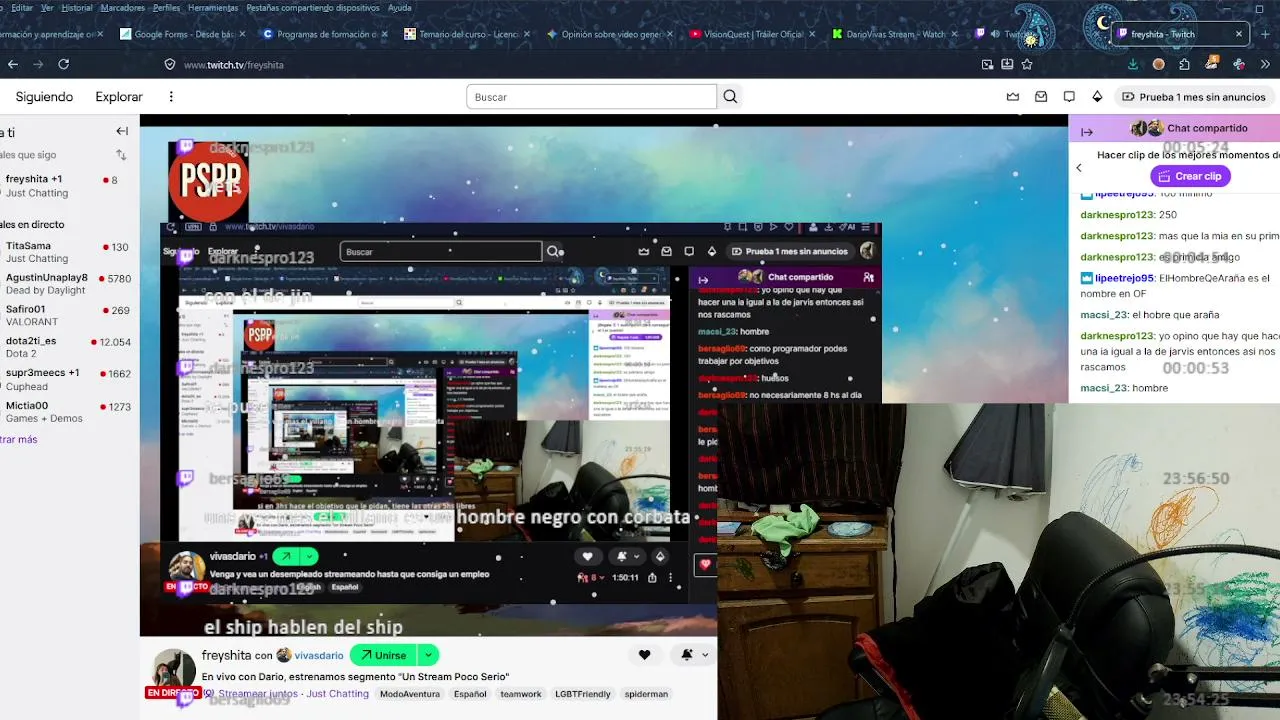This screenshot has width=1280, height=720.
Task: Click Just Chatting category link
Action: click(x=338, y=694)
